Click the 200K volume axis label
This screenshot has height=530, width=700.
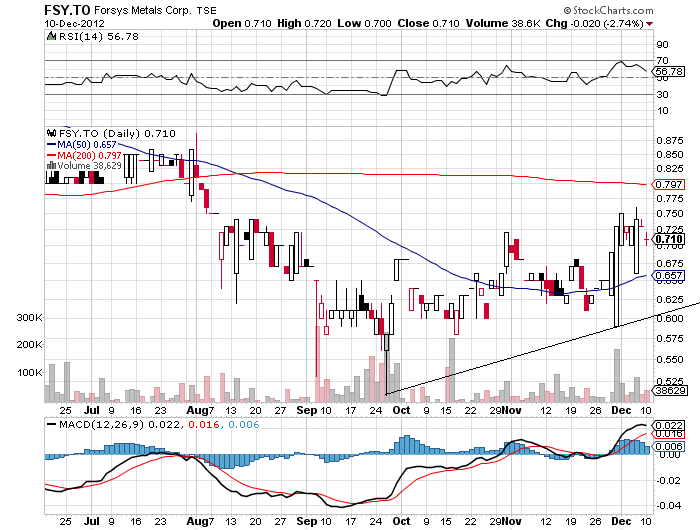point(29,344)
